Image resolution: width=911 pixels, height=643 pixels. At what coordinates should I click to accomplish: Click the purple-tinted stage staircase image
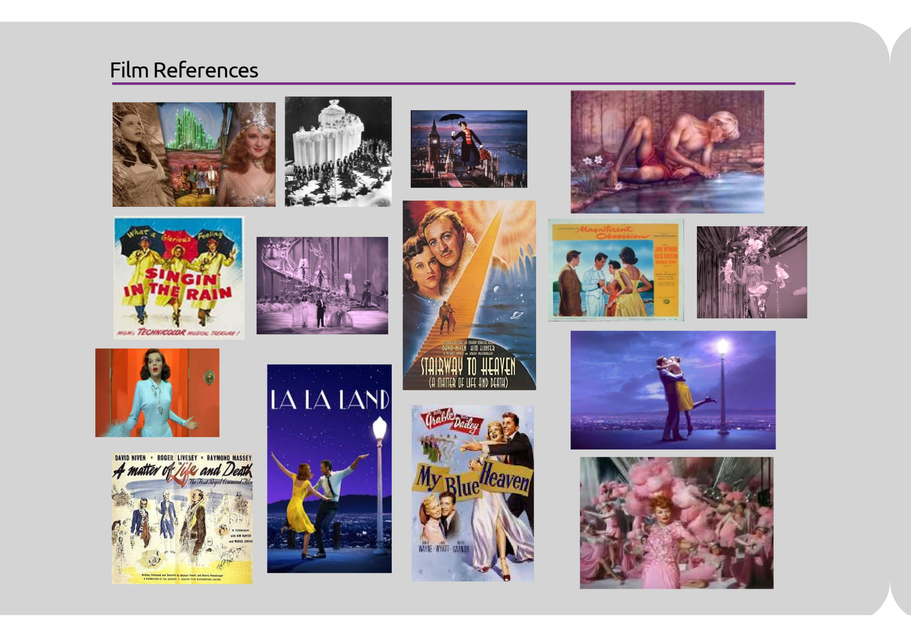coord(322,285)
